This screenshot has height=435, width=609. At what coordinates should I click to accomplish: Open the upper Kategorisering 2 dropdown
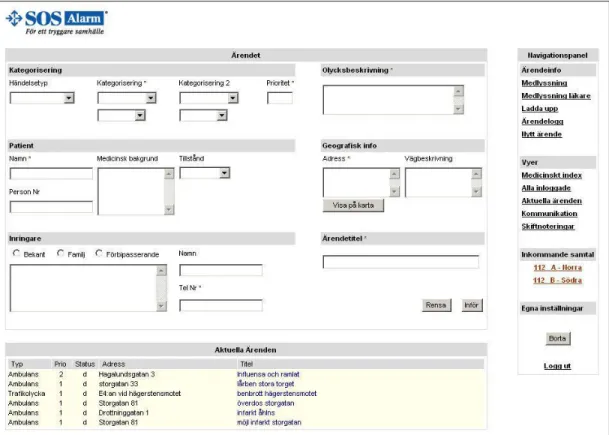[x=209, y=98]
